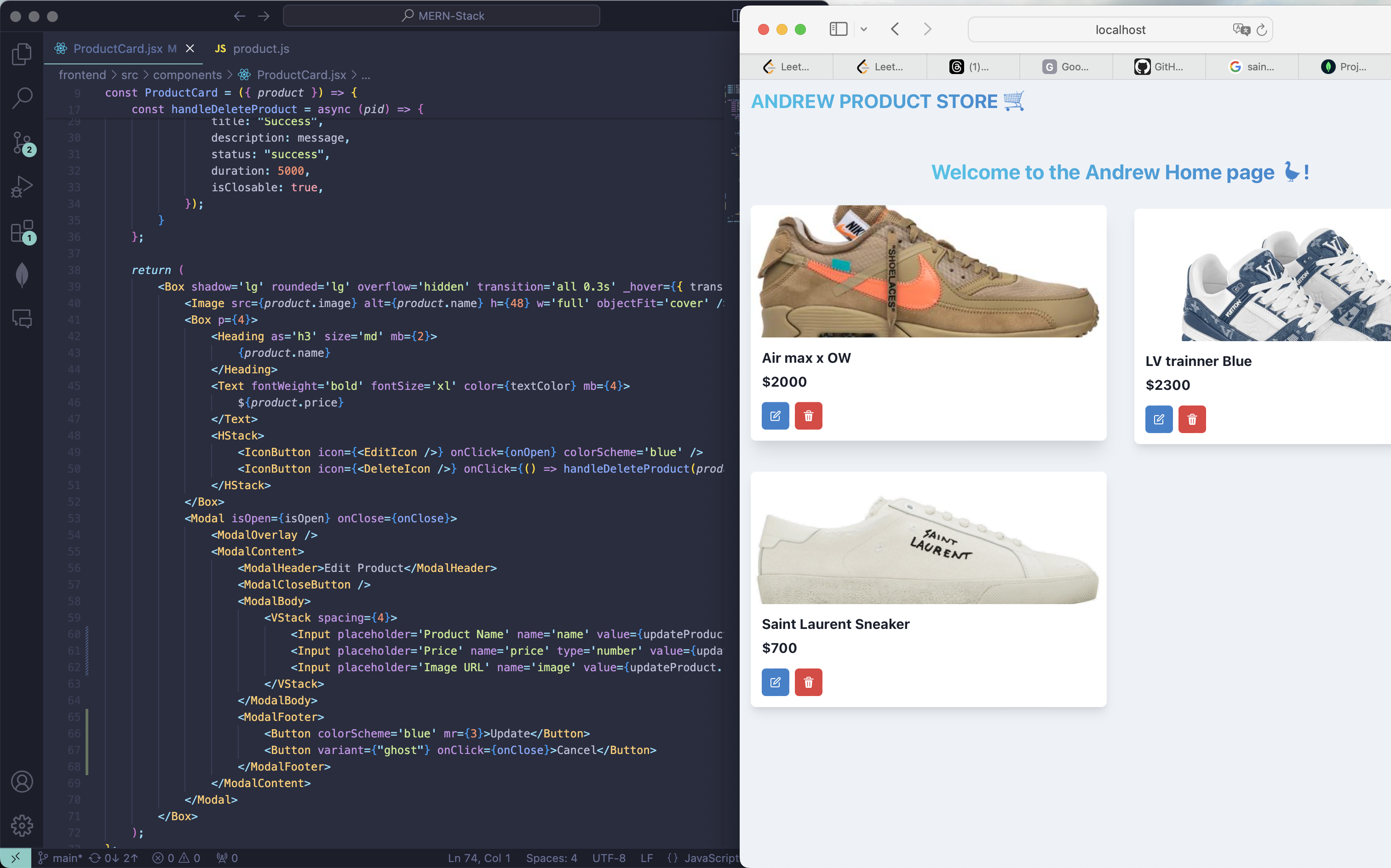
Task: Click ANDREW PRODUCT STORE header link
Action: (888, 102)
